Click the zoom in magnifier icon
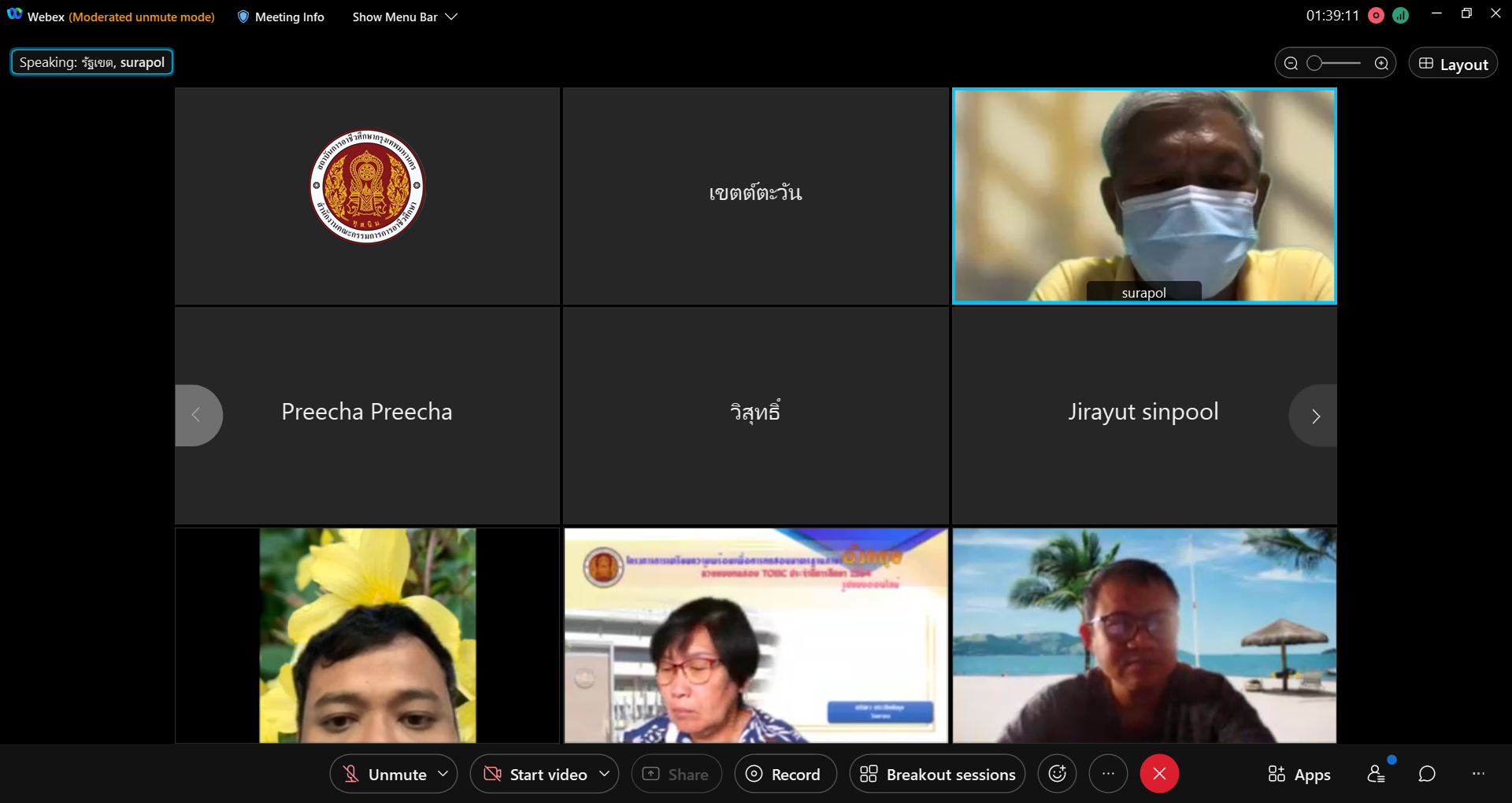The image size is (1512, 803). pos(1381,64)
